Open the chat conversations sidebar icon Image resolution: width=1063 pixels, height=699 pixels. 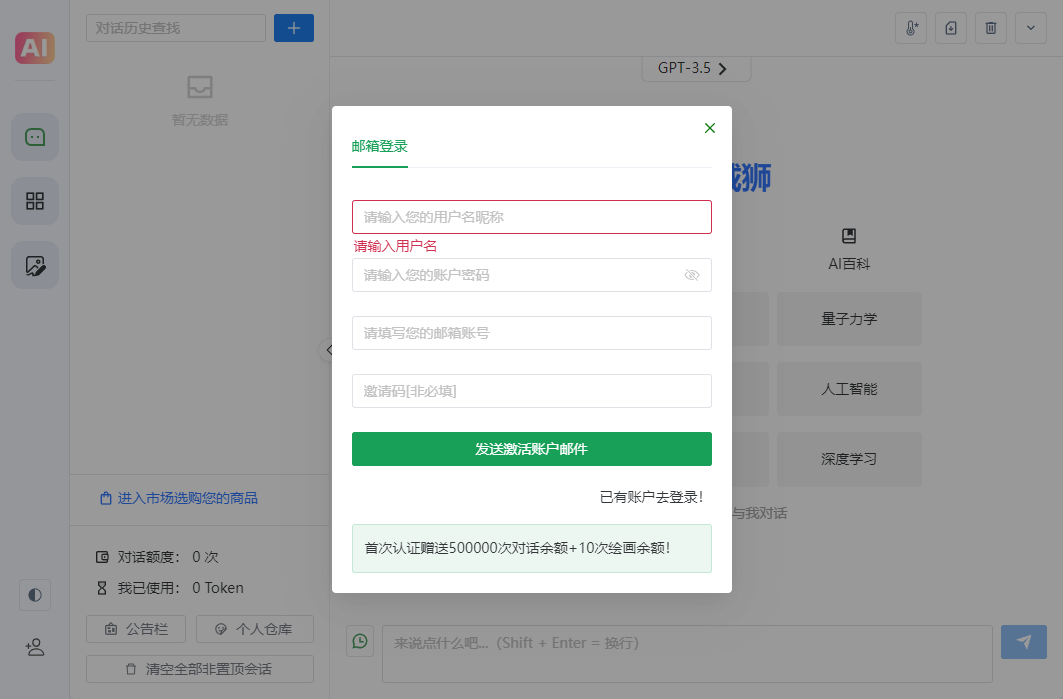click(x=34, y=137)
